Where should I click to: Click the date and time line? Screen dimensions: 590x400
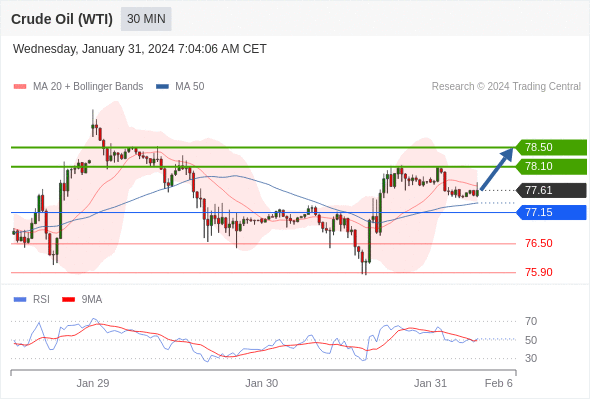[x=140, y=49]
